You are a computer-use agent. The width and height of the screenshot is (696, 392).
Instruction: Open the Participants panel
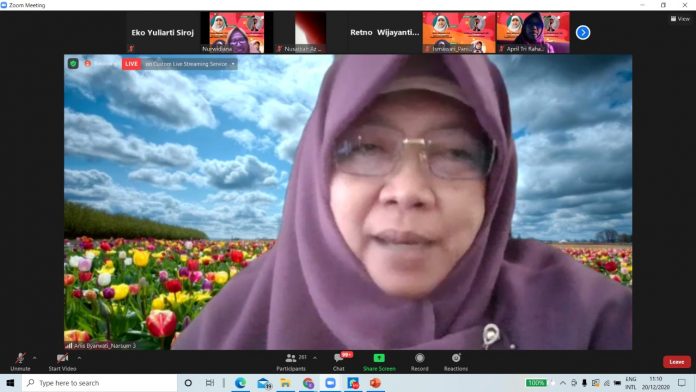[291, 361]
